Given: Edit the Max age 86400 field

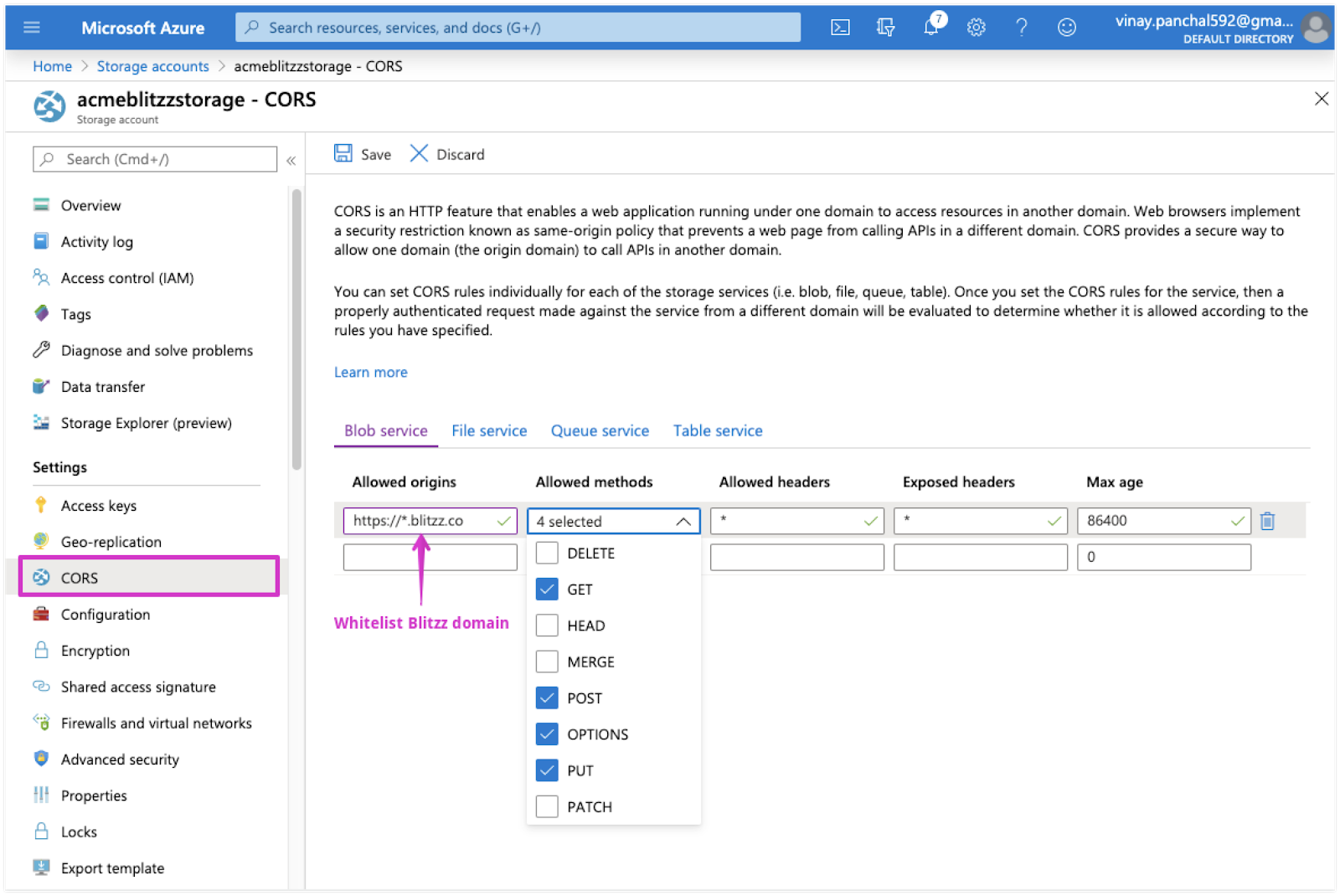Looking at the screenshot, I should pyautogui.click(x=1164, y=521).
